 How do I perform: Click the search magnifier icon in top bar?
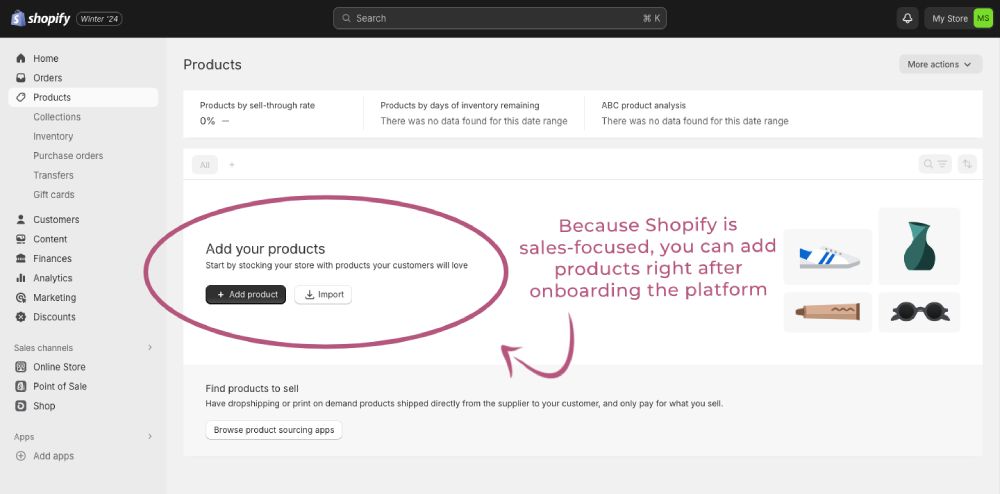click(346, 18)
